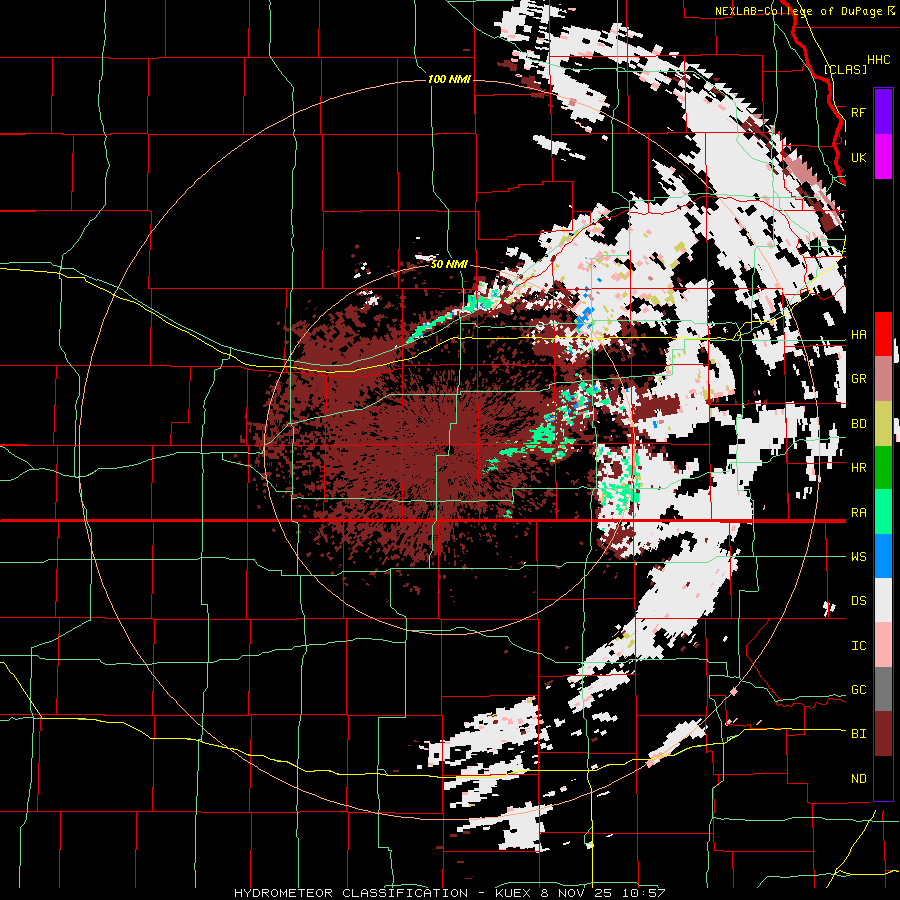Click the olive-yellow BD legend swatch
This screenshot has width=900, height=900.
tap(883, 423)
